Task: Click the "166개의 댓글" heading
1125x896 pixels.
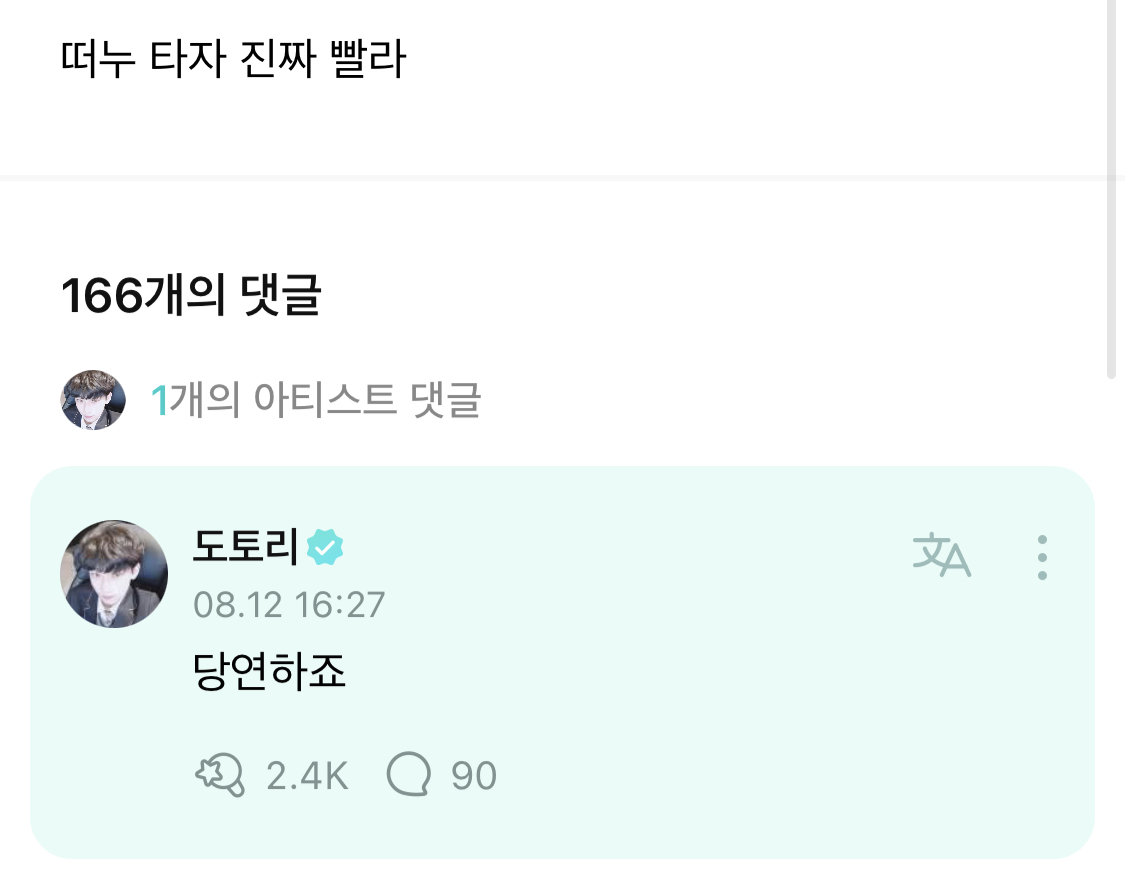Action: 191,296
